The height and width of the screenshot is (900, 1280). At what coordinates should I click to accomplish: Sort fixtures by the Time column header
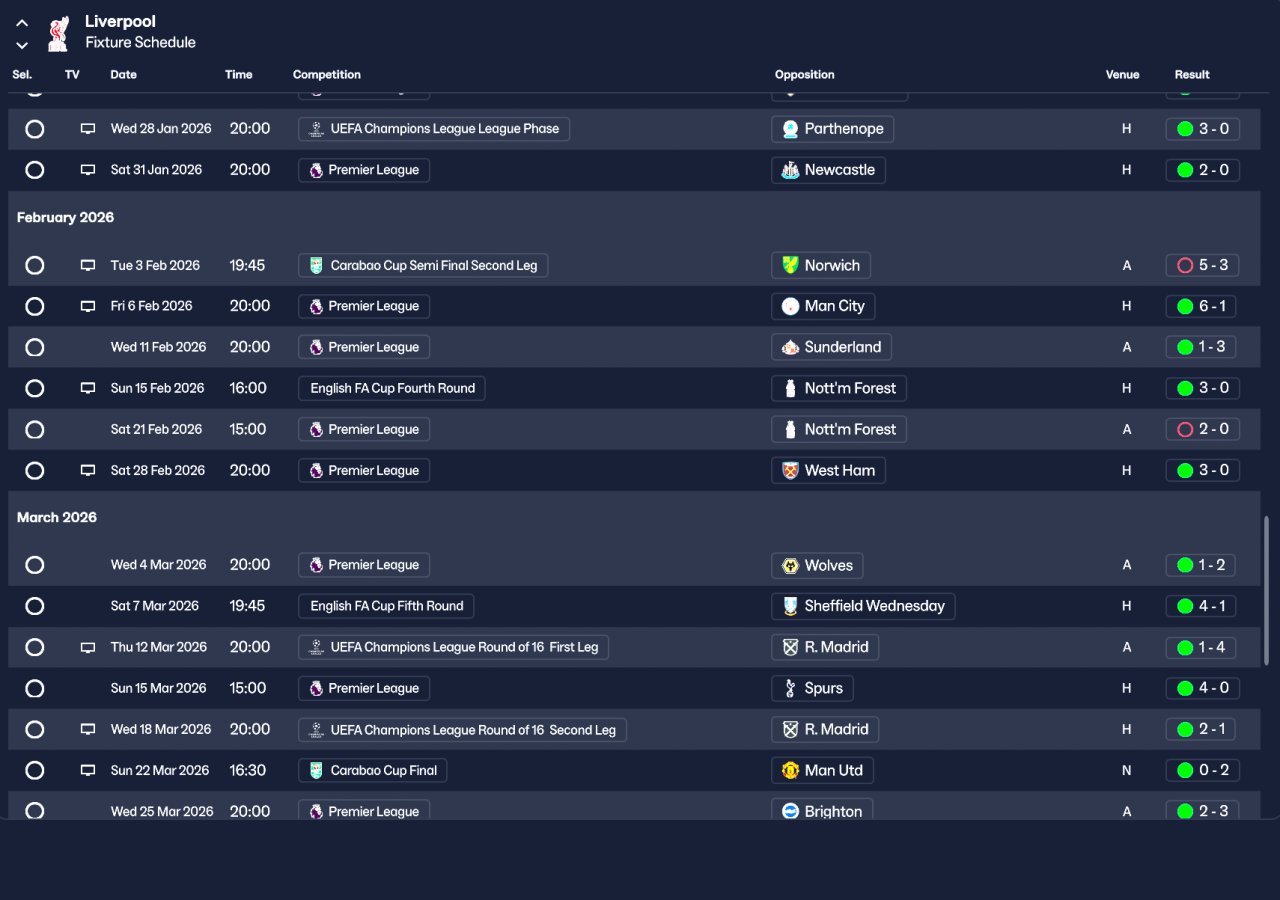click(x=239, y=75)
